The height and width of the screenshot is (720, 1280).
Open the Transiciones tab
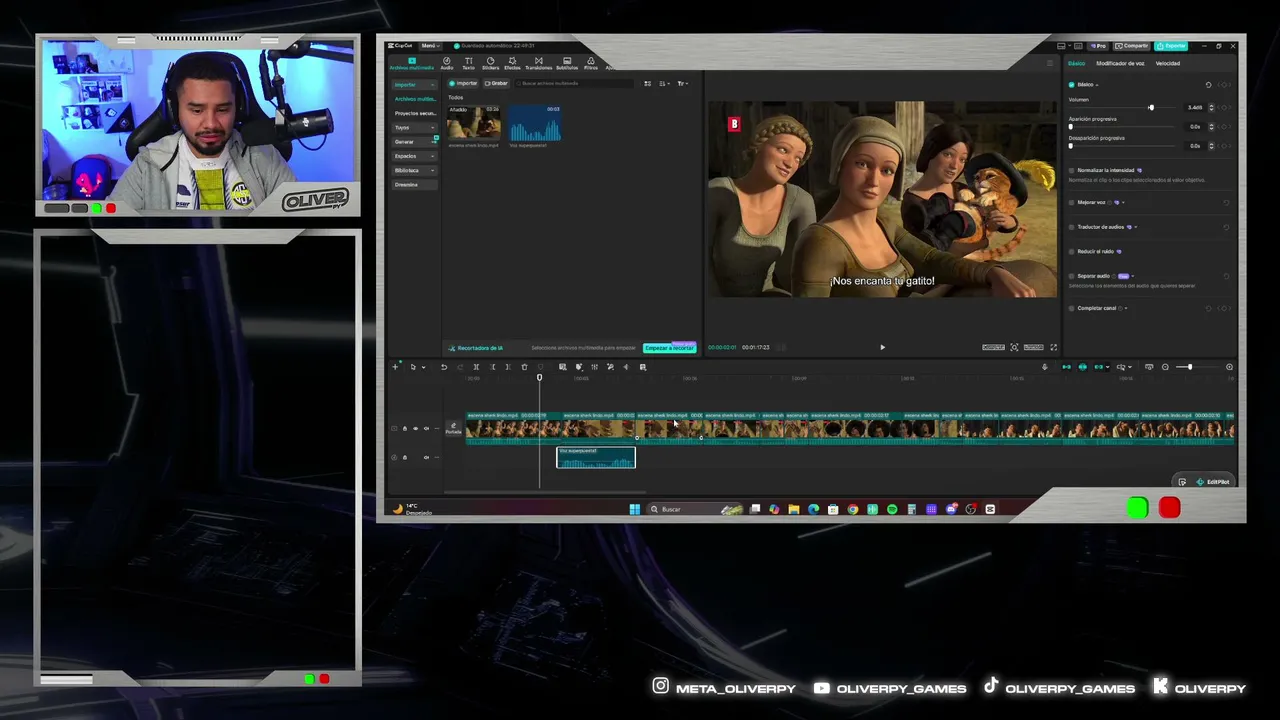[x=538, y=63]
